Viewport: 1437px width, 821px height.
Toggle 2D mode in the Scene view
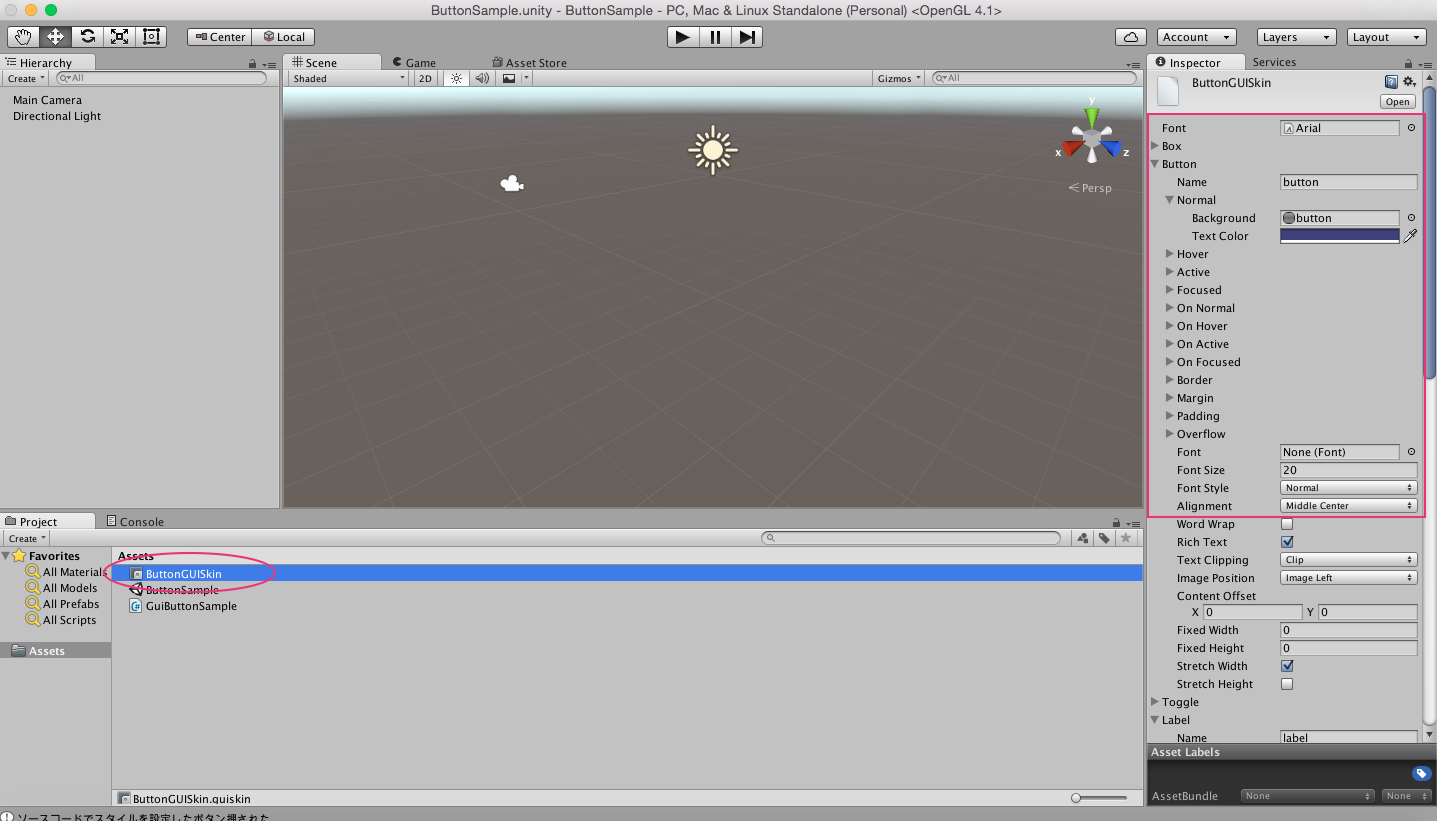[x=424, y=78]
